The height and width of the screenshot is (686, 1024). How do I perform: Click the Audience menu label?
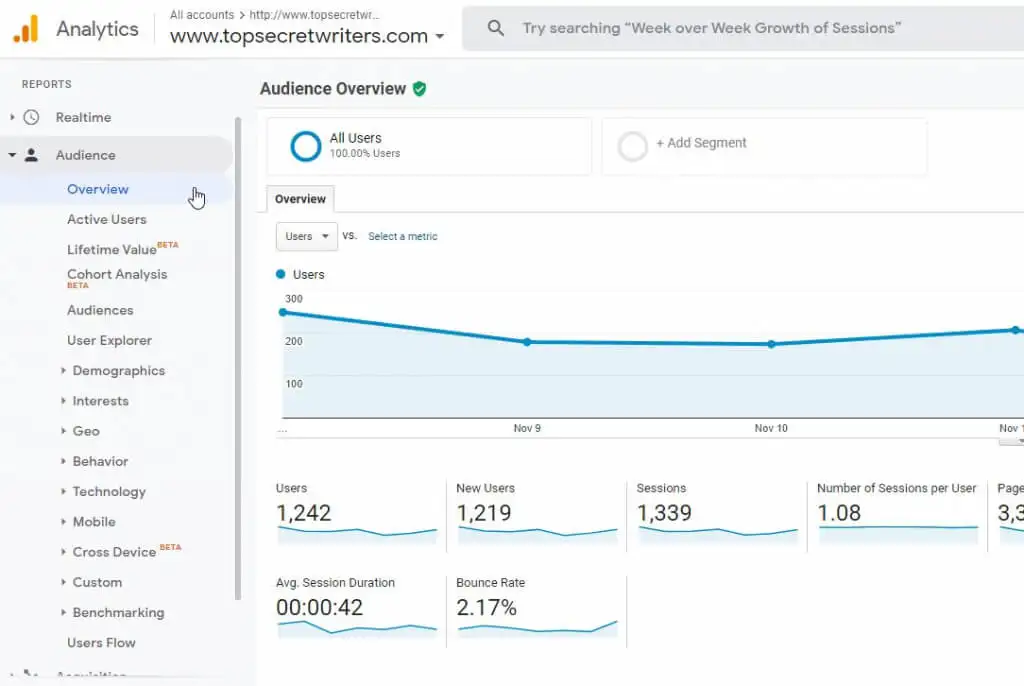coord(86,155)
